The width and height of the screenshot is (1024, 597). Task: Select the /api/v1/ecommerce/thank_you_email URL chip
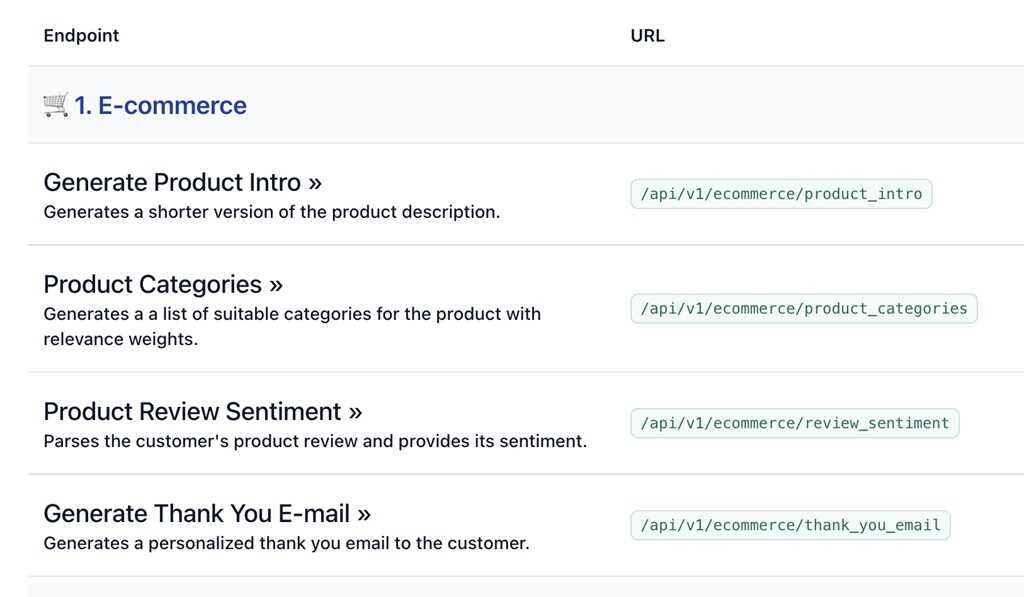(790, 525)
